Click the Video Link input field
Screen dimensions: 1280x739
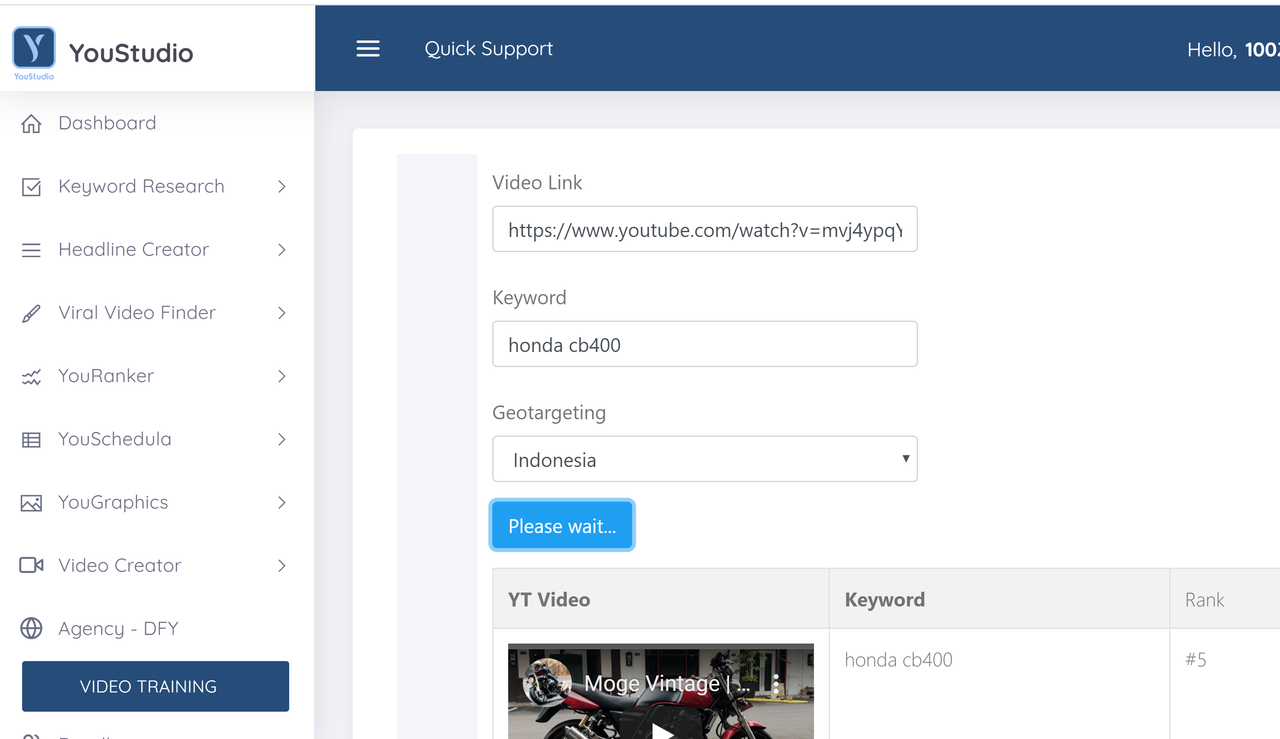pyautogui.click(x=705, y=229)
